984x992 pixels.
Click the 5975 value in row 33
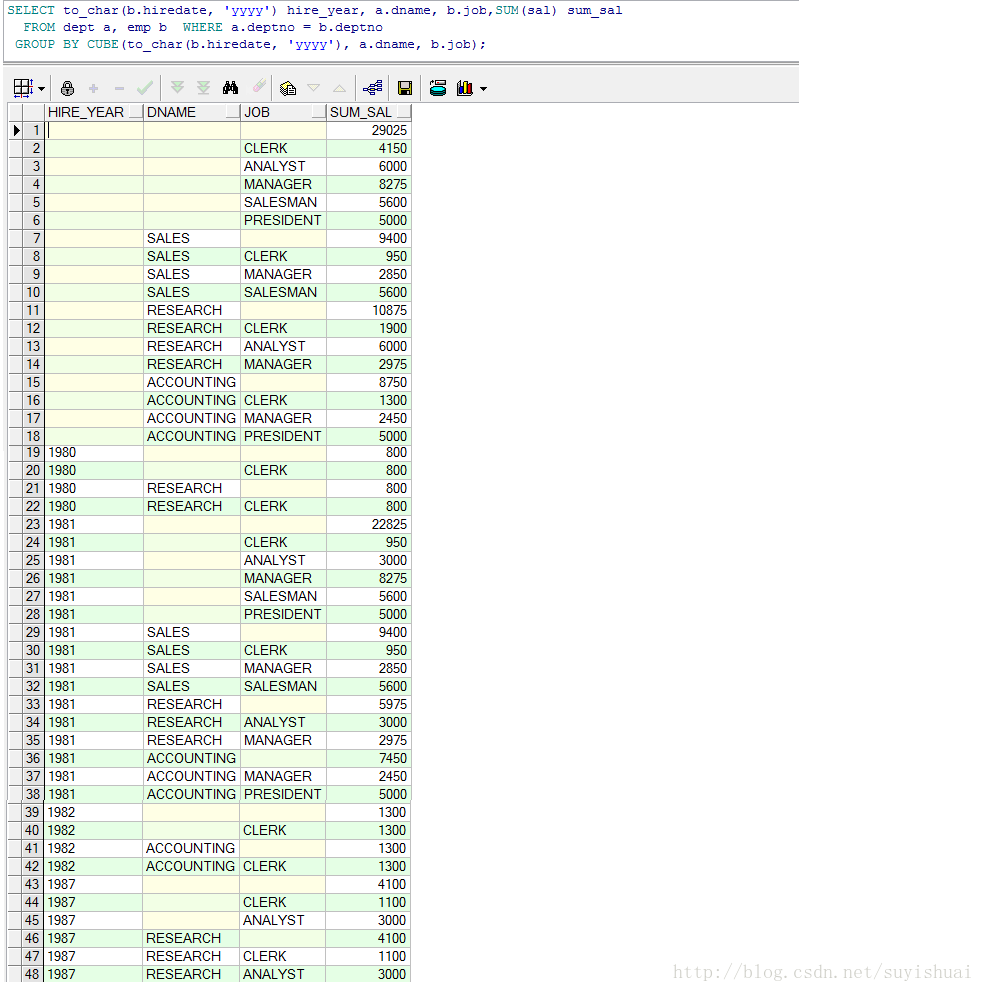(369, 704)
